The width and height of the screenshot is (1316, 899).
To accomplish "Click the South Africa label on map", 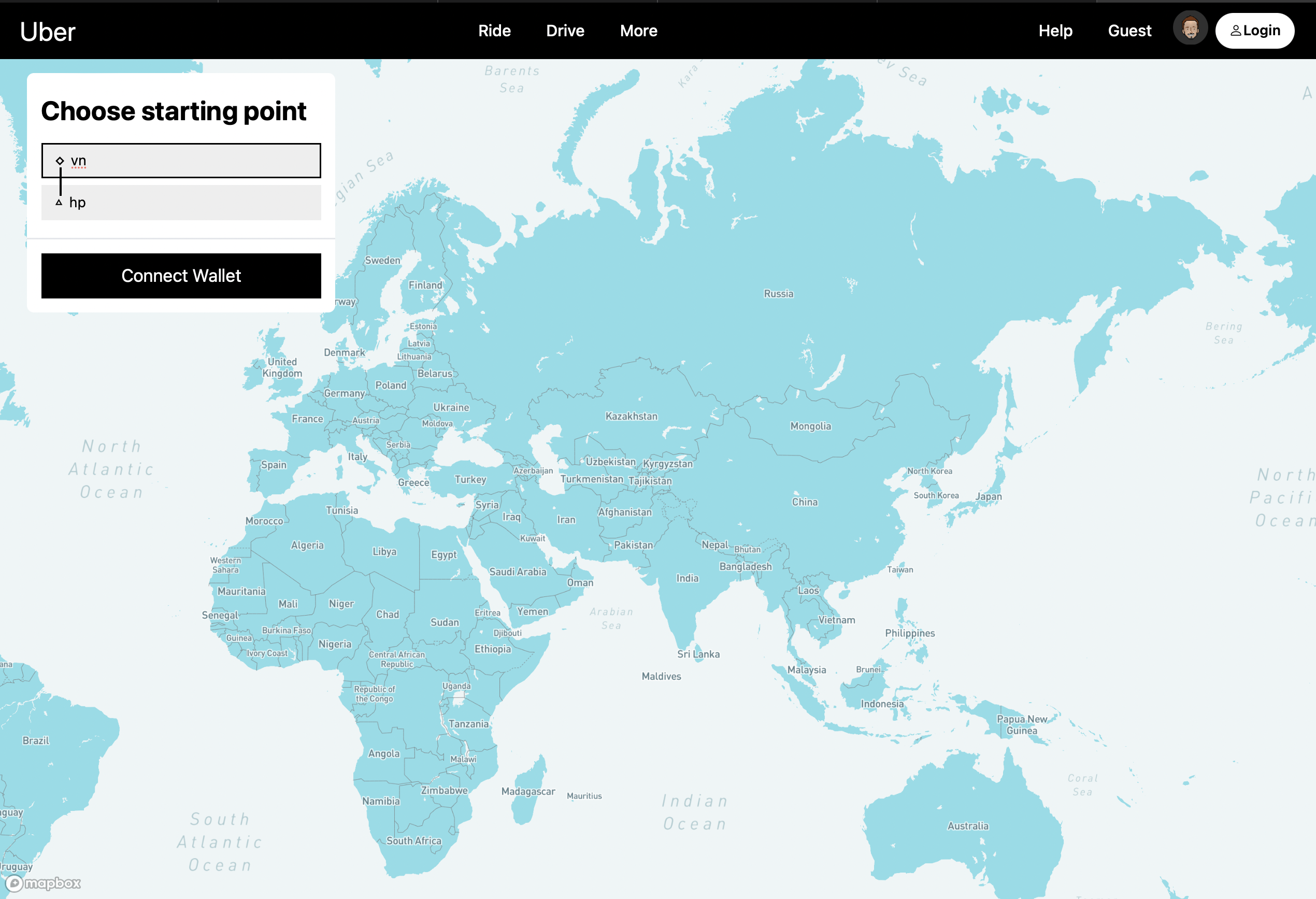I will pyautogui.click(x=413, y=840).
